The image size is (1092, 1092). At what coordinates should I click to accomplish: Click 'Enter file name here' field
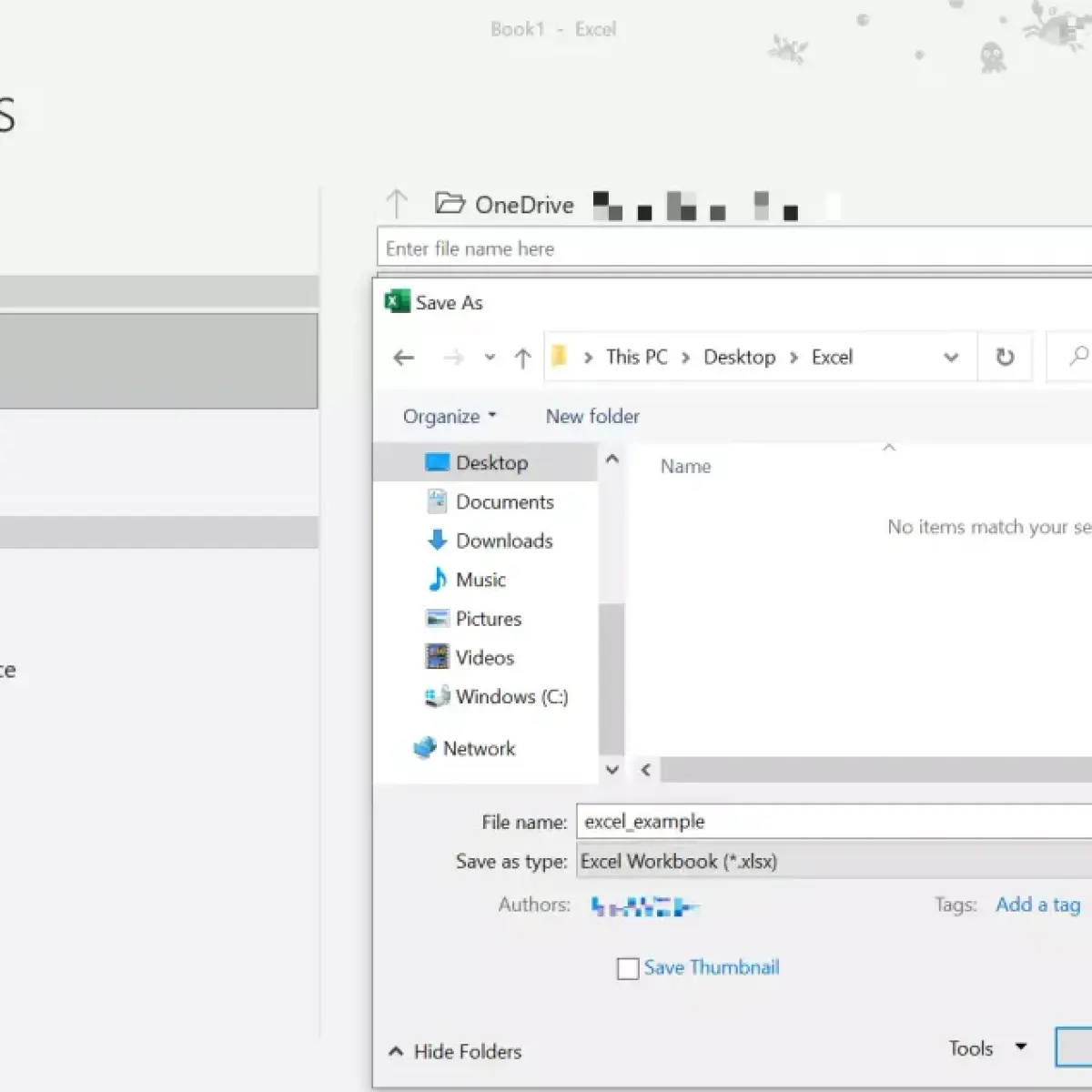point(734,248)
